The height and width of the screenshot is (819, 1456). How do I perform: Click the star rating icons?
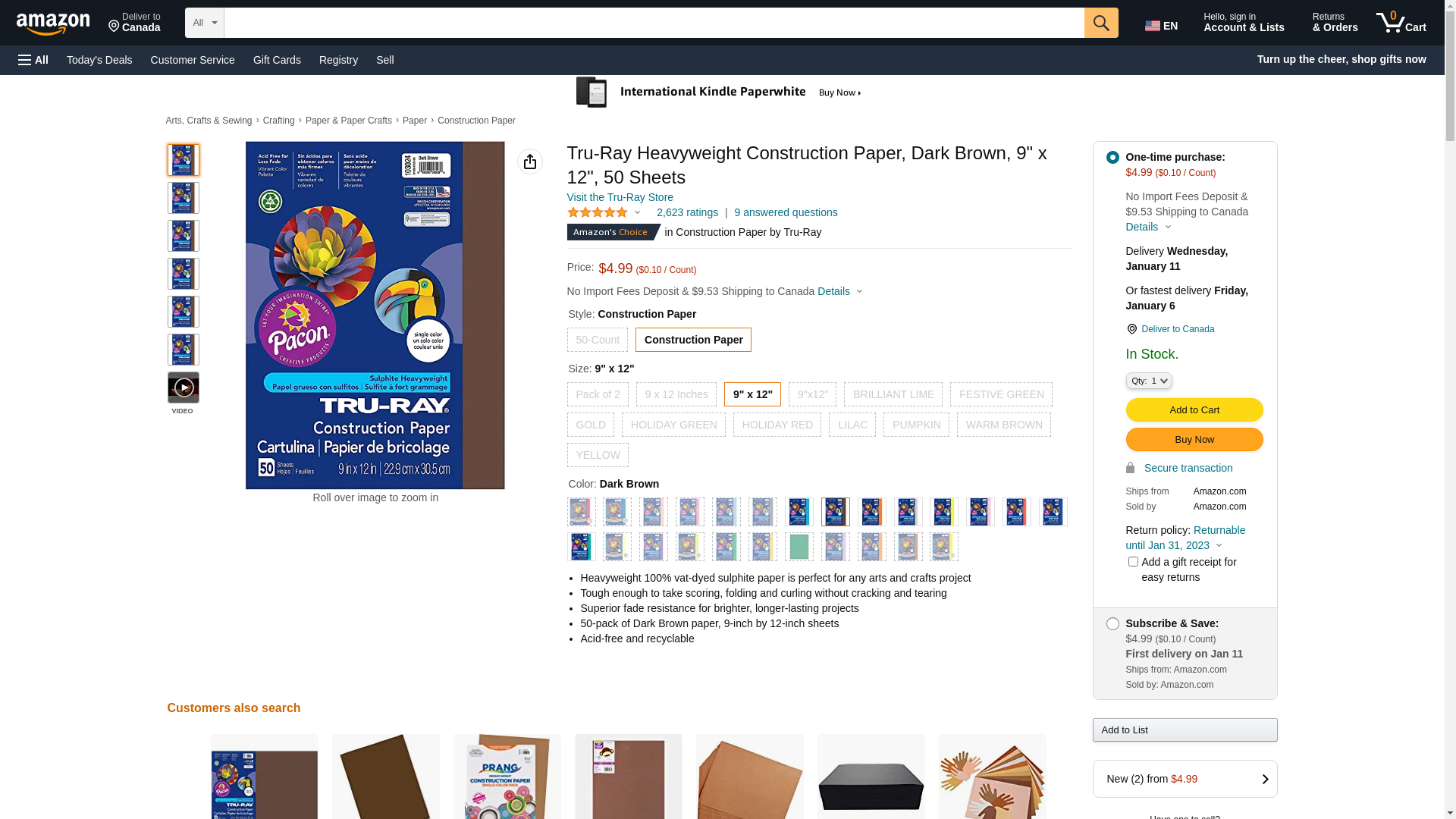(x=598, y=212)
